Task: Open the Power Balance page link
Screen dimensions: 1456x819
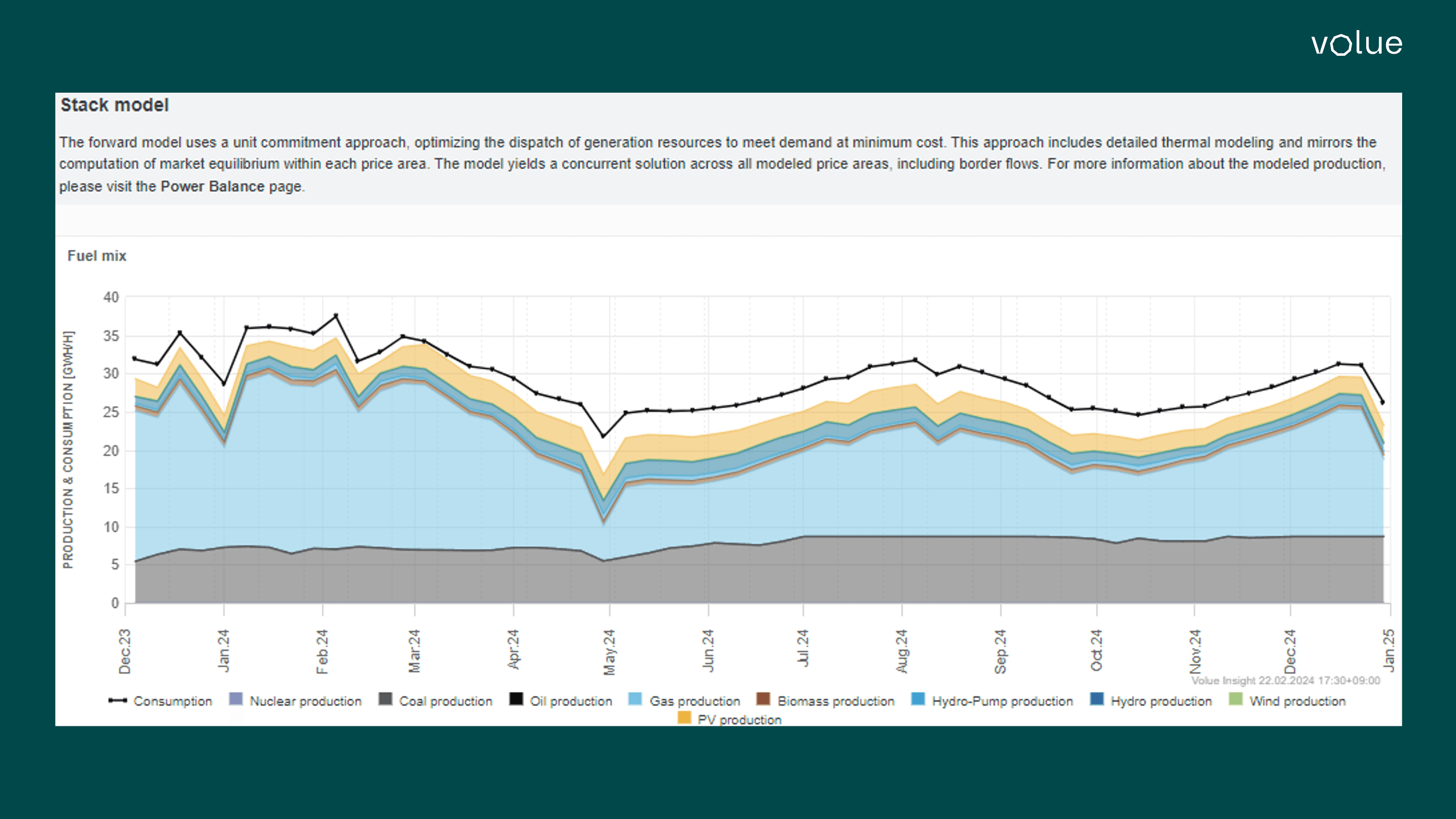Action: tap(212, 186)
